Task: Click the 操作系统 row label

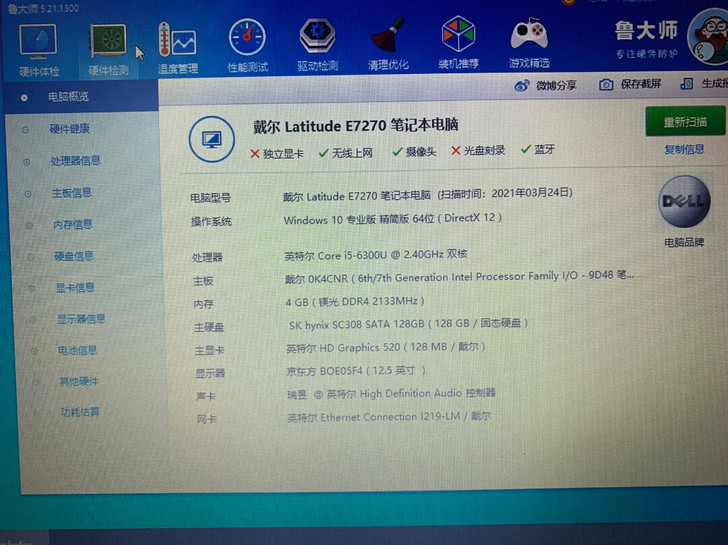Action: (x=211, y=222)
